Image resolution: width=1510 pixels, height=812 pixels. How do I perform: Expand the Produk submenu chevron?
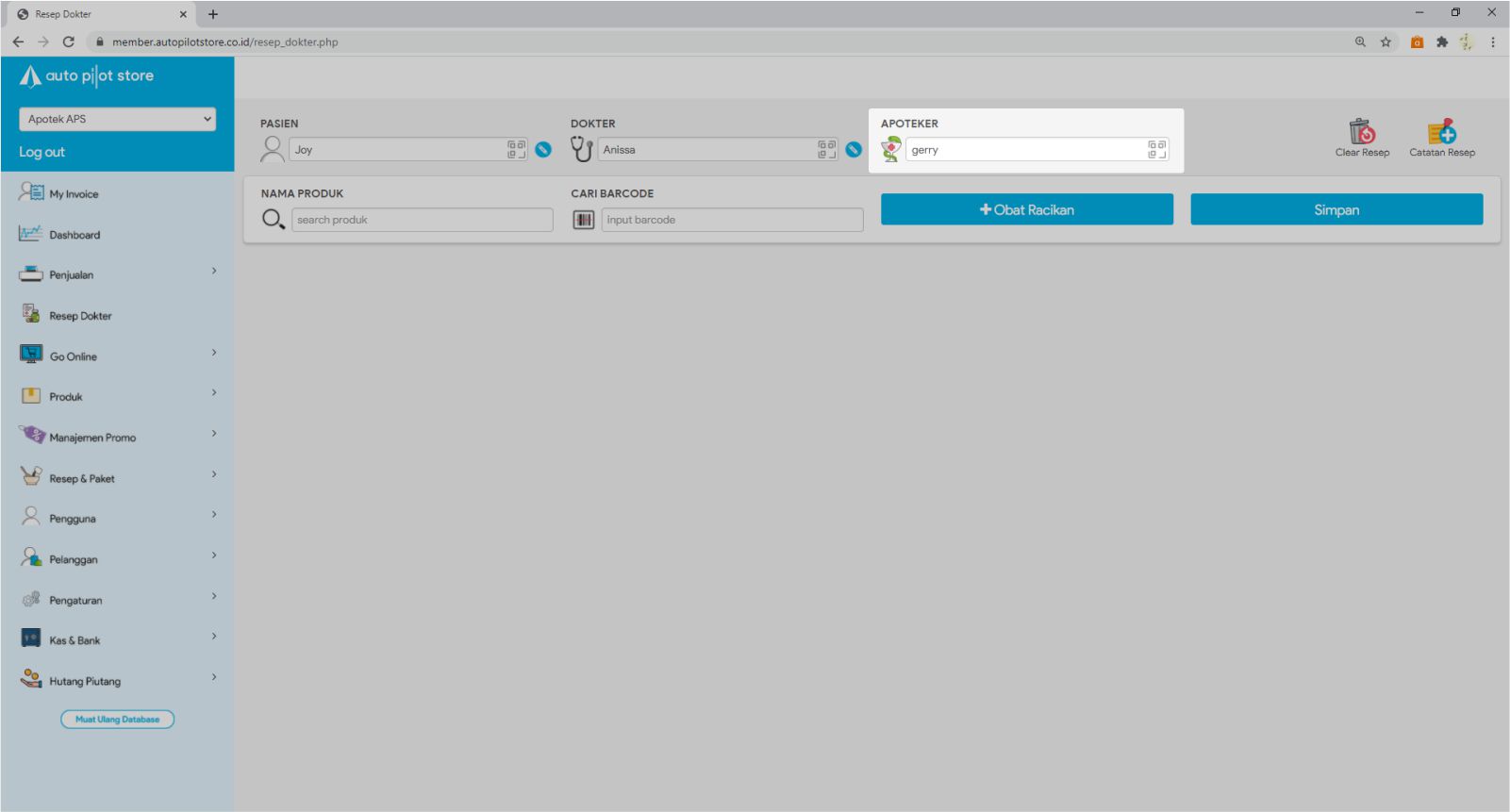coord(214,393)
